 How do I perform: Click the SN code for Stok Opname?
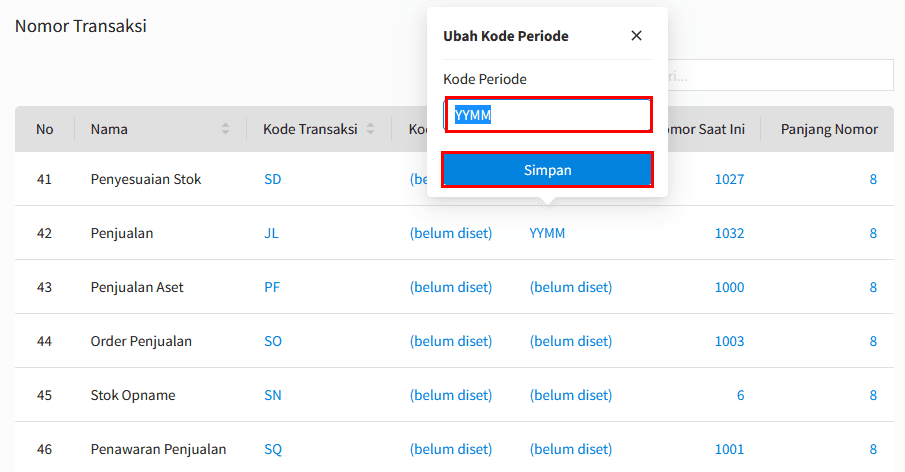pos(273,395)
